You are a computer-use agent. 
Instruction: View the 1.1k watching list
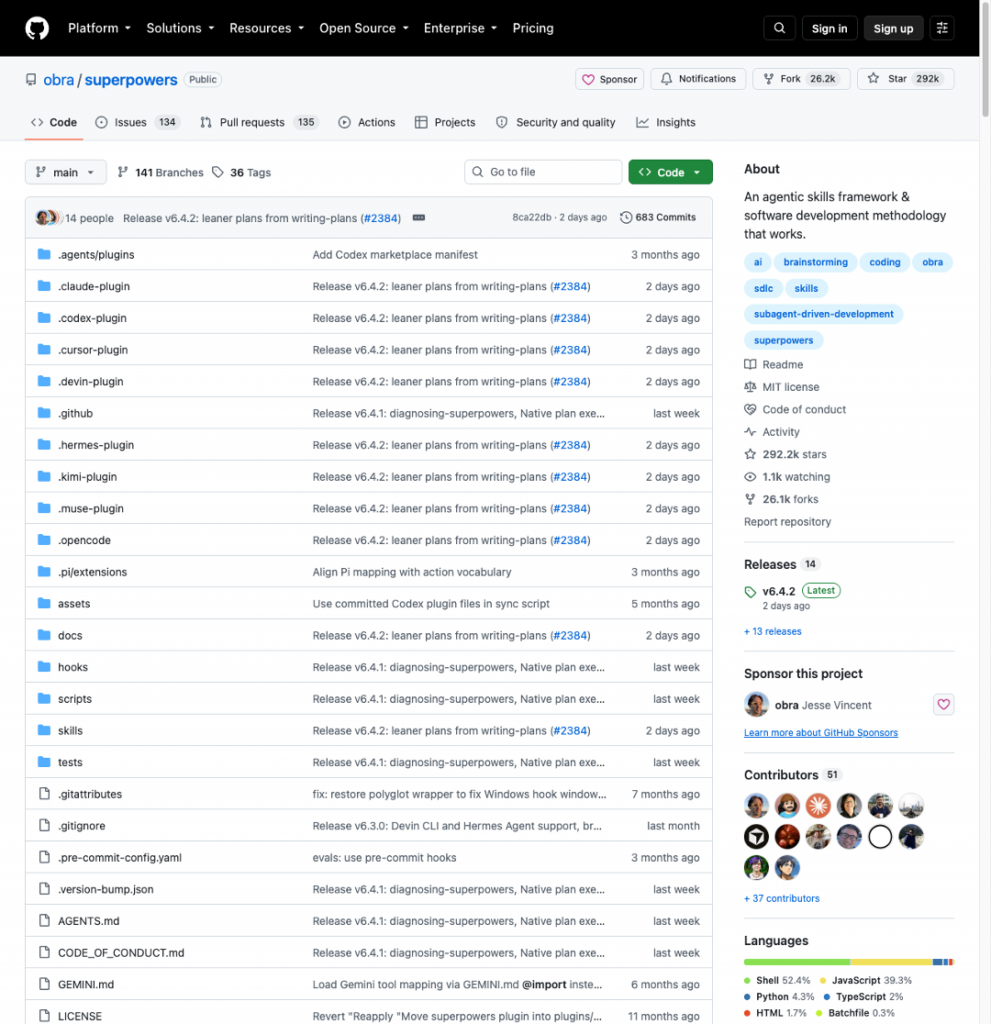coord(787,477)
